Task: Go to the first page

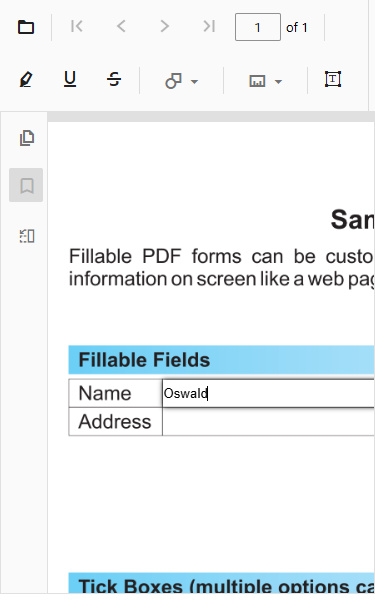Action: 77,26
